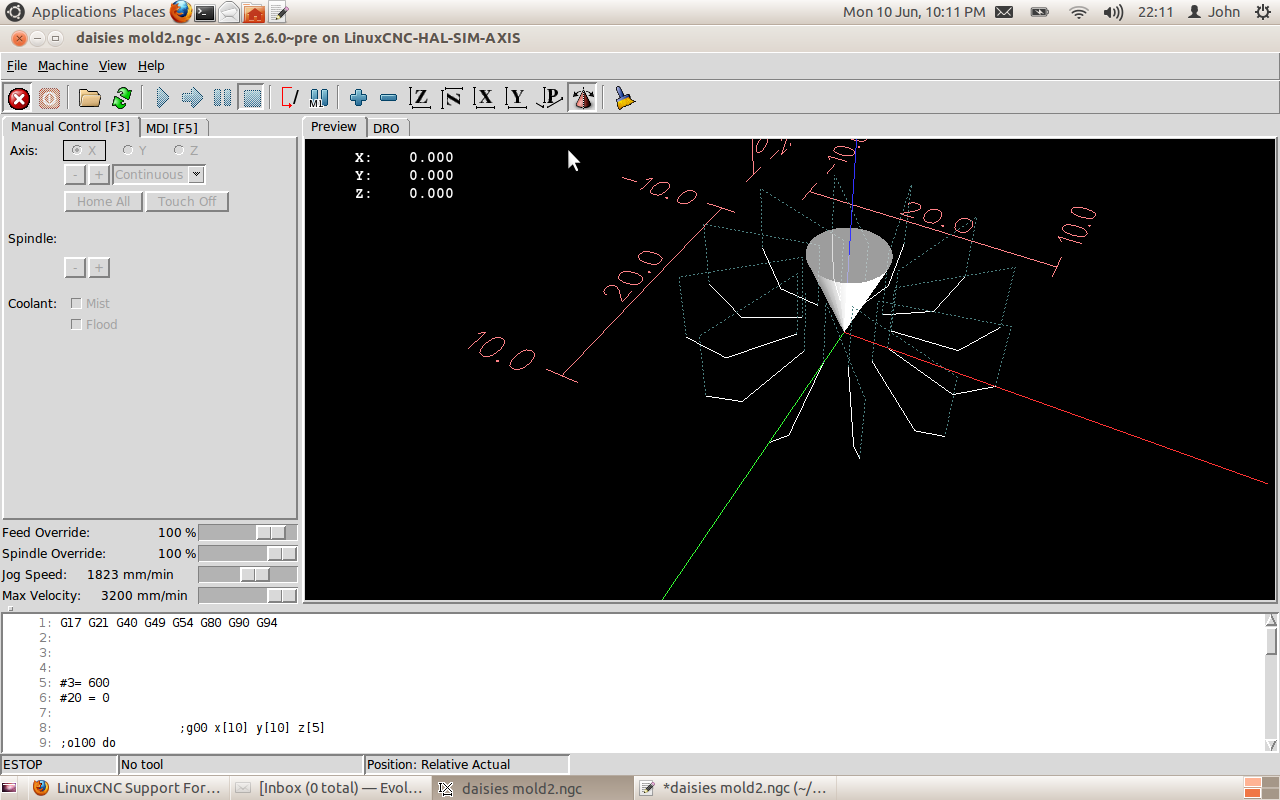Switch to LinuxCNC Support Forum taskbar window

point(128,788)
